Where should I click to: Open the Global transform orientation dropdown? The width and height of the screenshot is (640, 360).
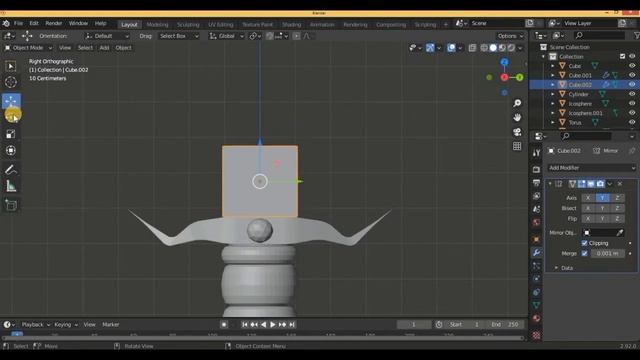[226, 36]
